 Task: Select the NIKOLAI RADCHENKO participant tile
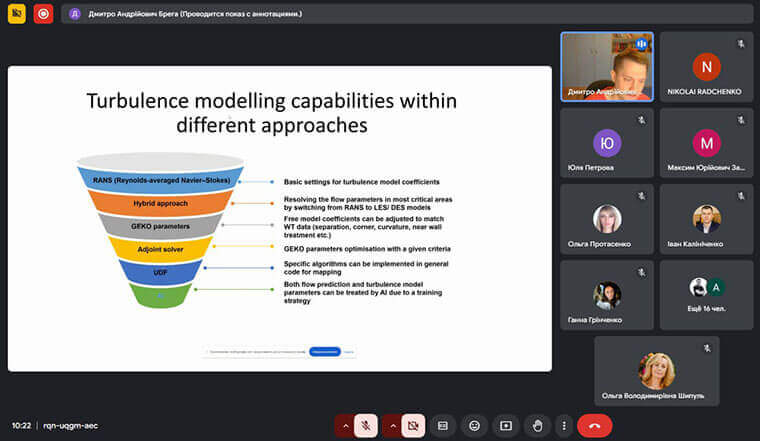click(706, 67)
